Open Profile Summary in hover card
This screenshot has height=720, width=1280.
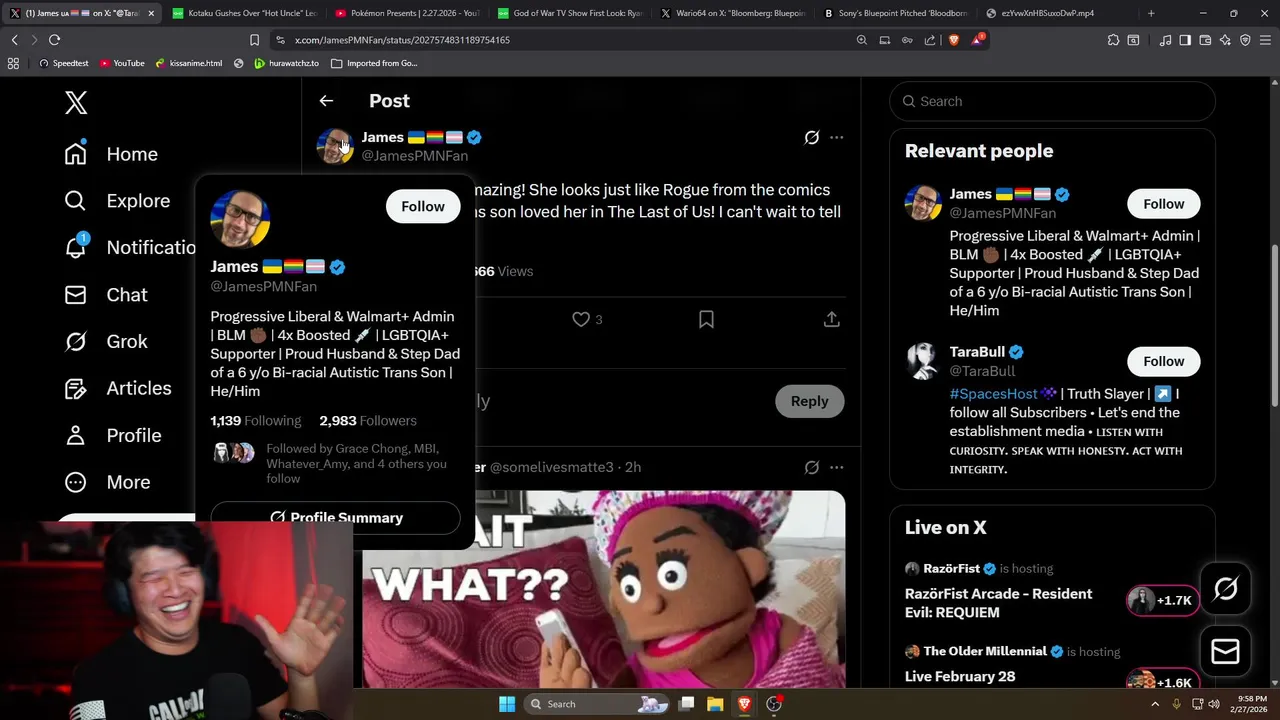tap(336, 517)
